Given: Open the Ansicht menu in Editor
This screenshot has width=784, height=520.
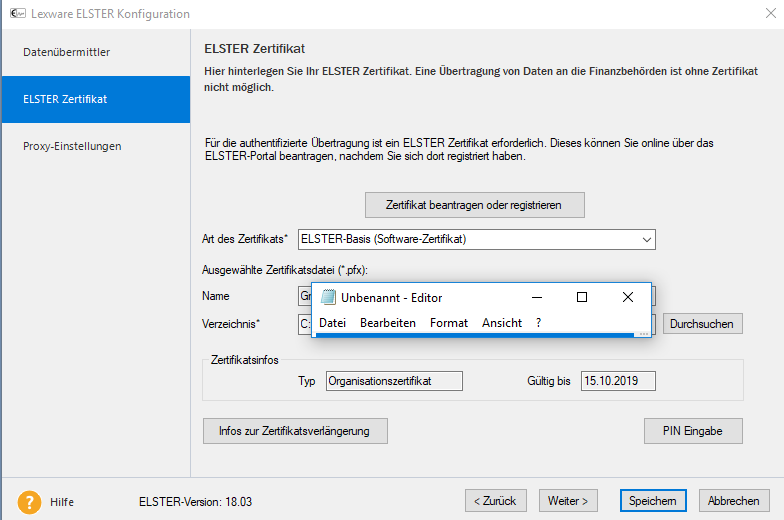Looking at the screenshot, I should click(502, 323).
